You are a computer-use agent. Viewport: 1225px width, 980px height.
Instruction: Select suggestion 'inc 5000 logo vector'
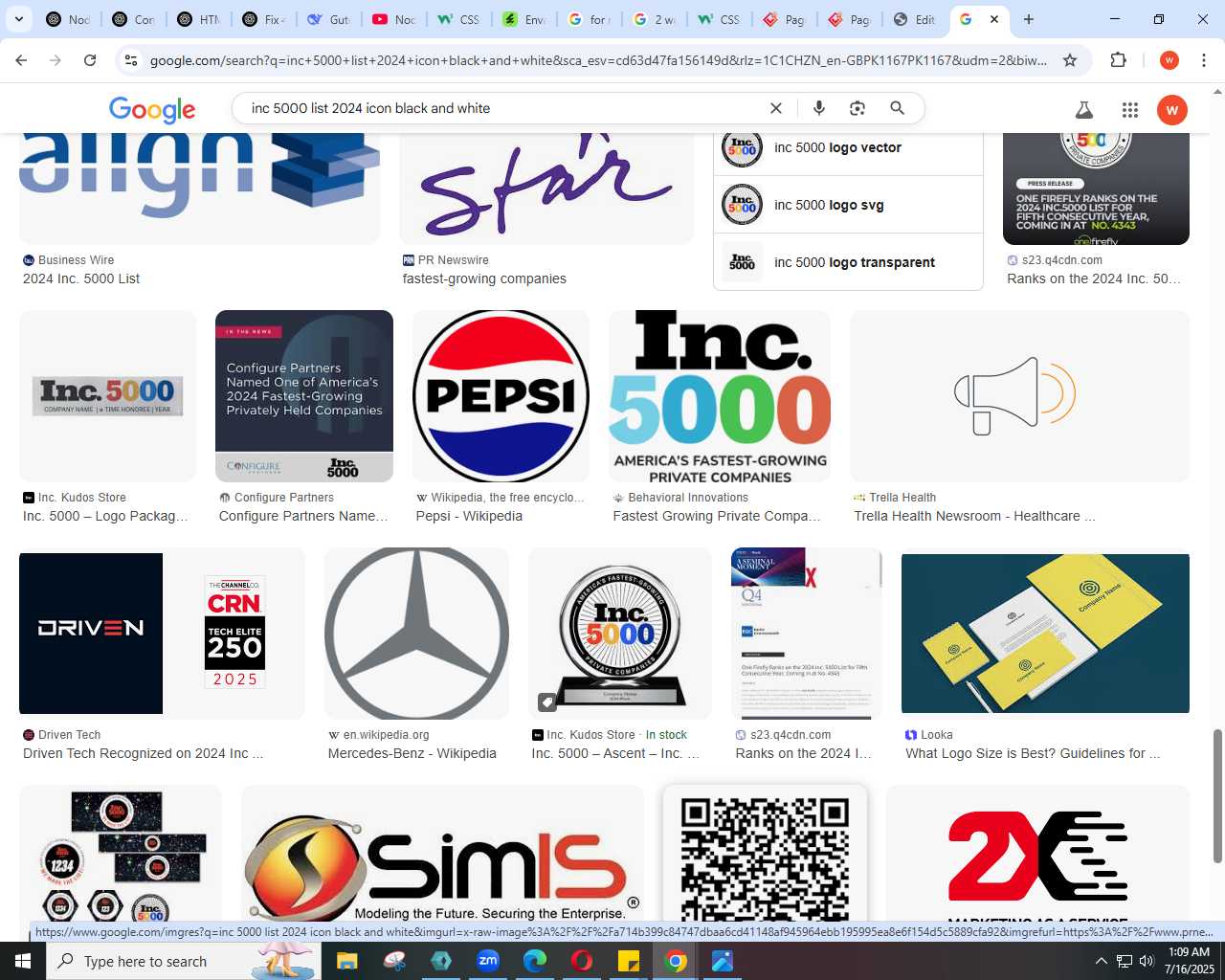[x=848, y=147]
